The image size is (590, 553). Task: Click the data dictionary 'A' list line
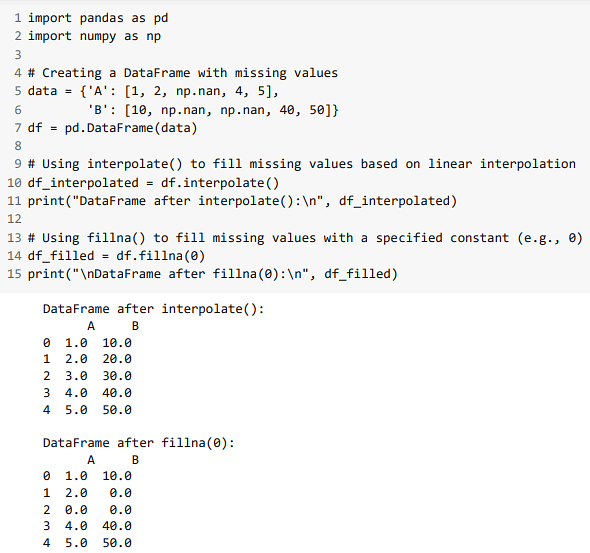(153, 91)
